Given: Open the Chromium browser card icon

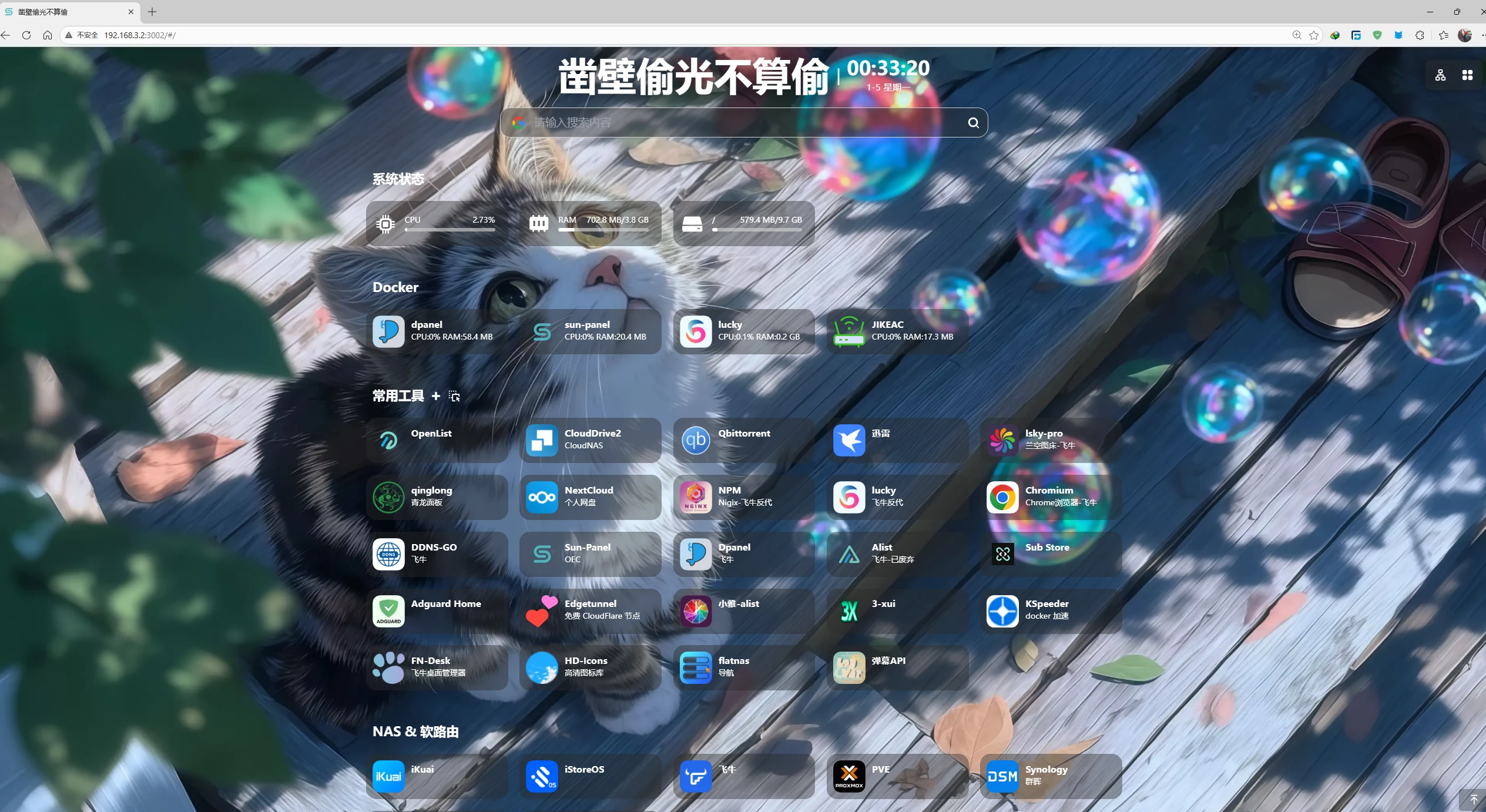Looking at the screenshot, I should pyautogui.click(x=1002, y=496).
